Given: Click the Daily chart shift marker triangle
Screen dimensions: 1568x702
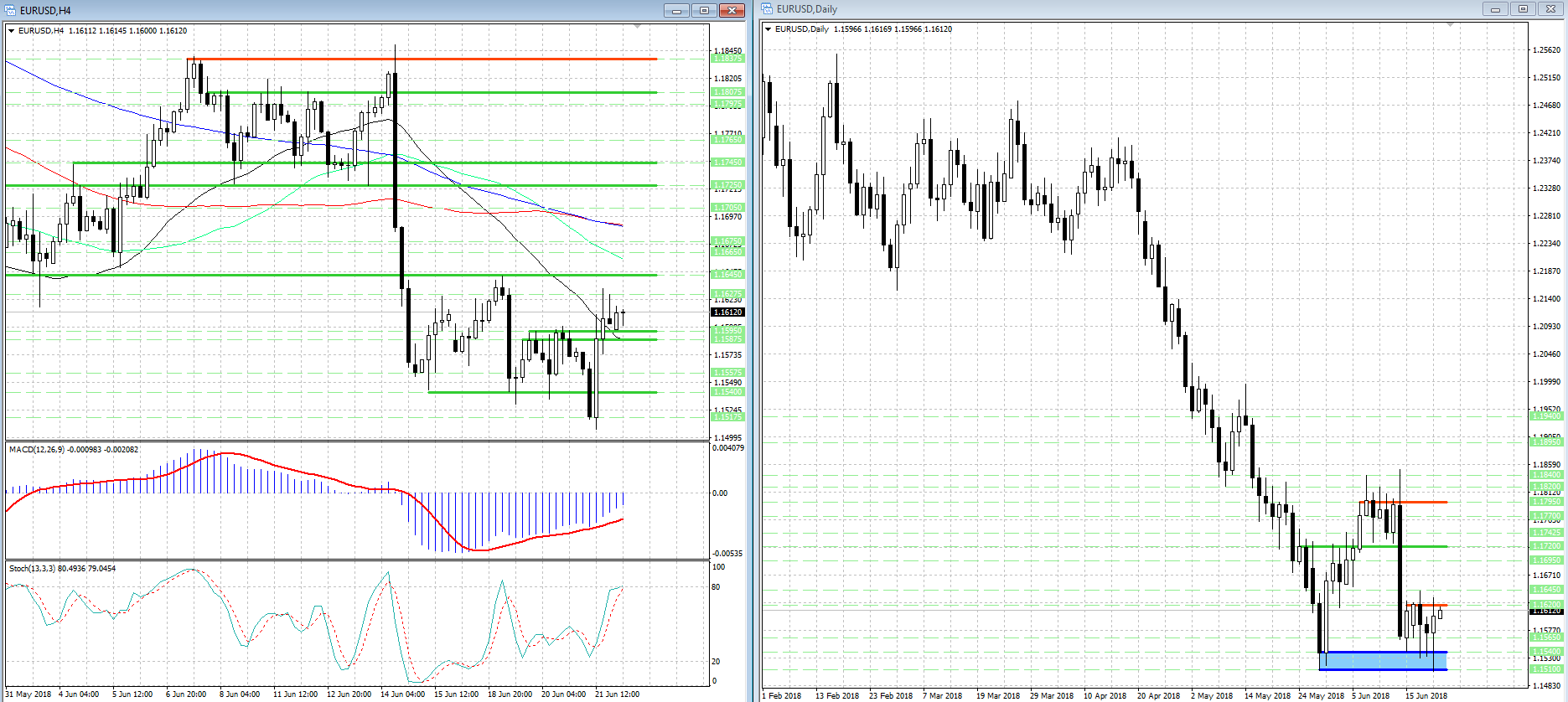Looking at the screenshot, I should (1450, 25).
